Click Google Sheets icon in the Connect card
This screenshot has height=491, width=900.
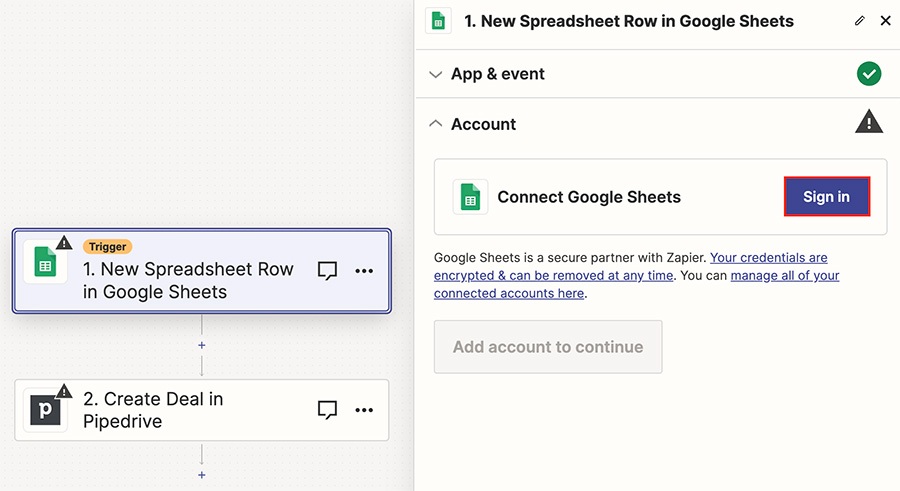pos(470,197)
